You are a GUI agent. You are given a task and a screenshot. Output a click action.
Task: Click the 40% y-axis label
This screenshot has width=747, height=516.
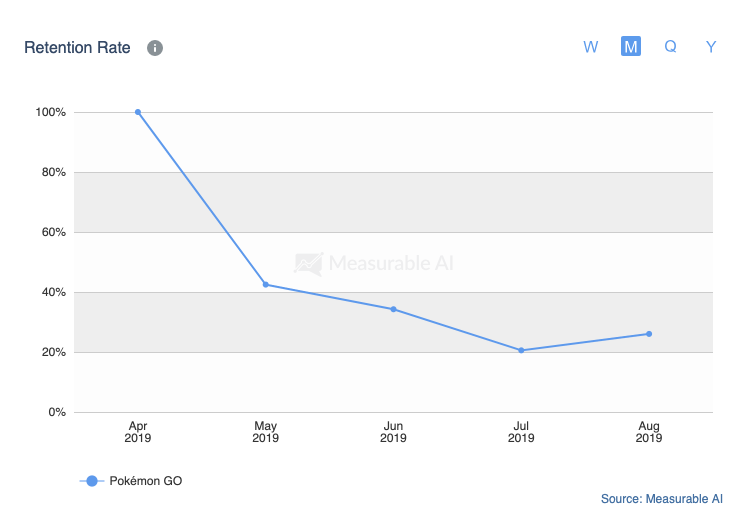click(x=54, y=292)
